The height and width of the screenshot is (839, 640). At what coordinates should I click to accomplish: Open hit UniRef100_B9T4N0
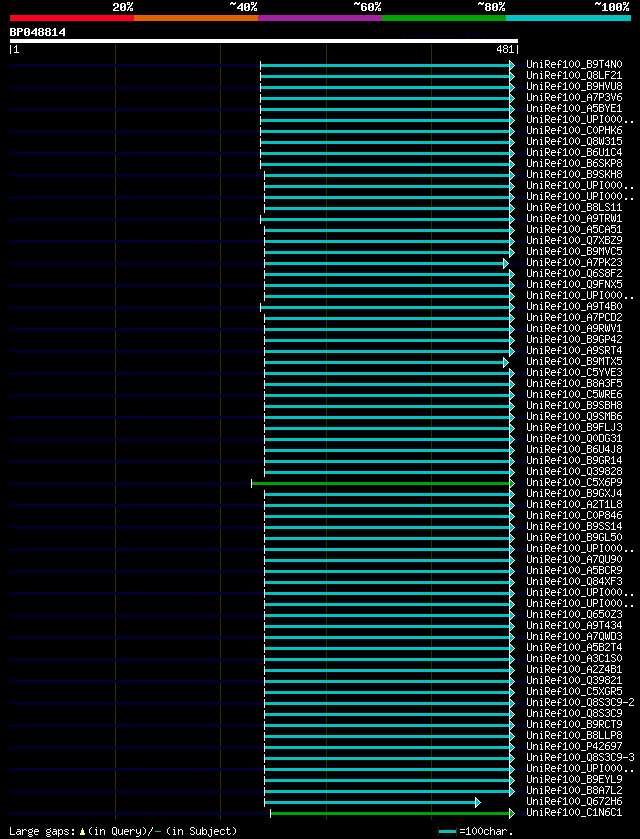pos(574,65)
